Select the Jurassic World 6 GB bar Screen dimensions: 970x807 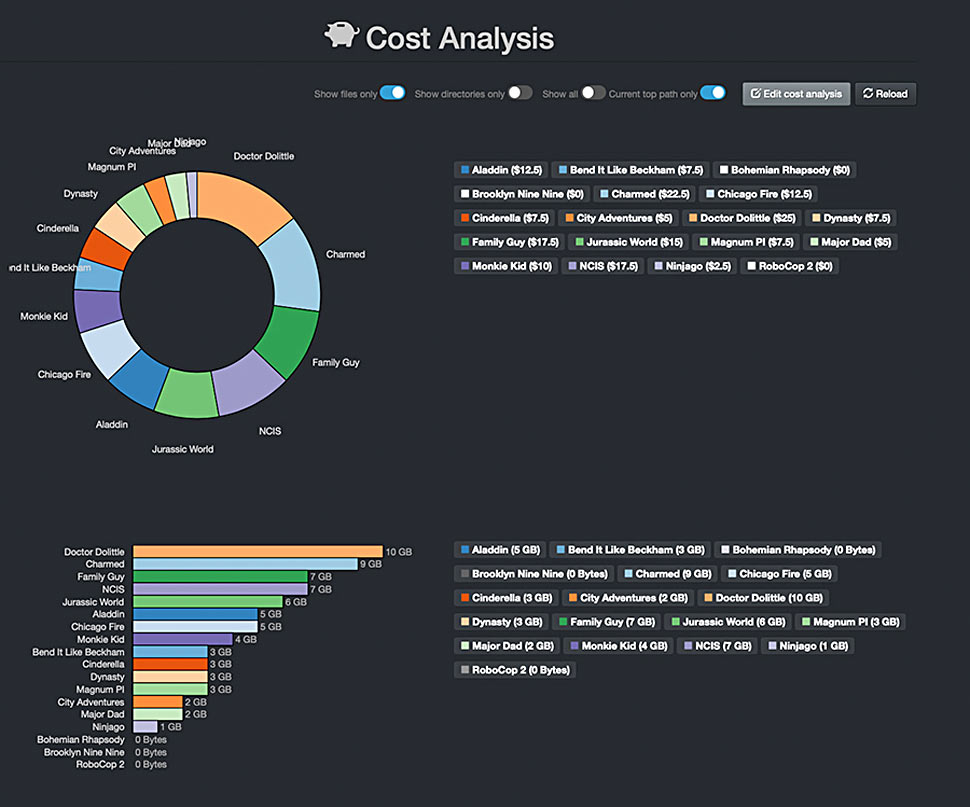click(208, 602)
